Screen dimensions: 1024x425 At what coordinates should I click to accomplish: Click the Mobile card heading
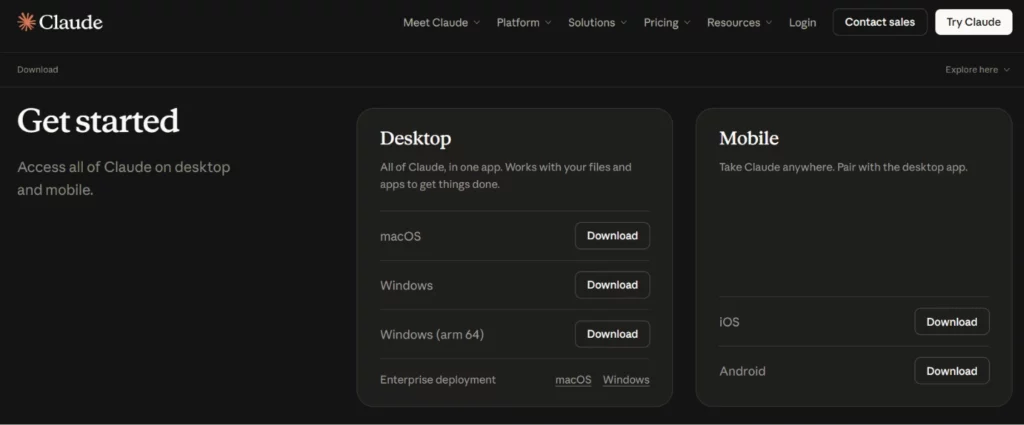click(x=749, y=138)
